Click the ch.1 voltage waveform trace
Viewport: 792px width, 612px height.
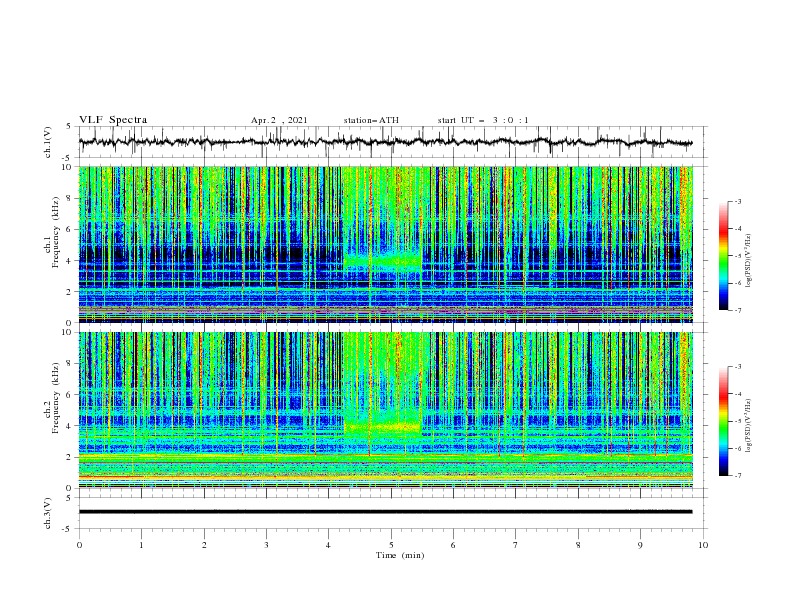click(386, 142)
